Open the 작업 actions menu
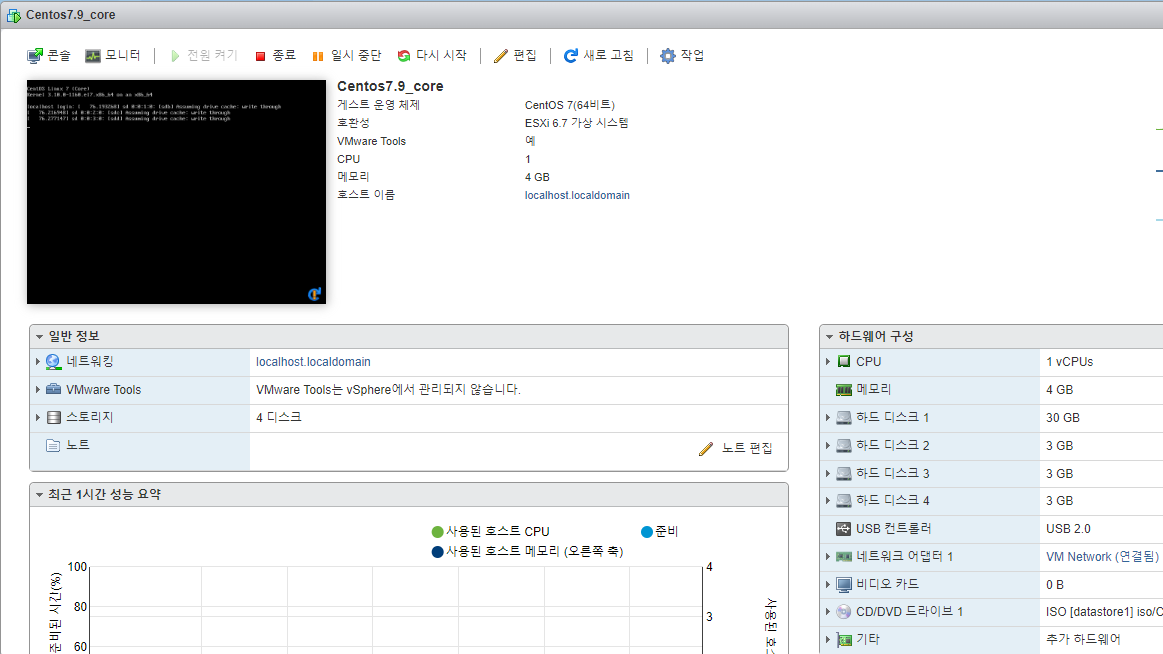 pyautogui.click(x=682, y=56)
